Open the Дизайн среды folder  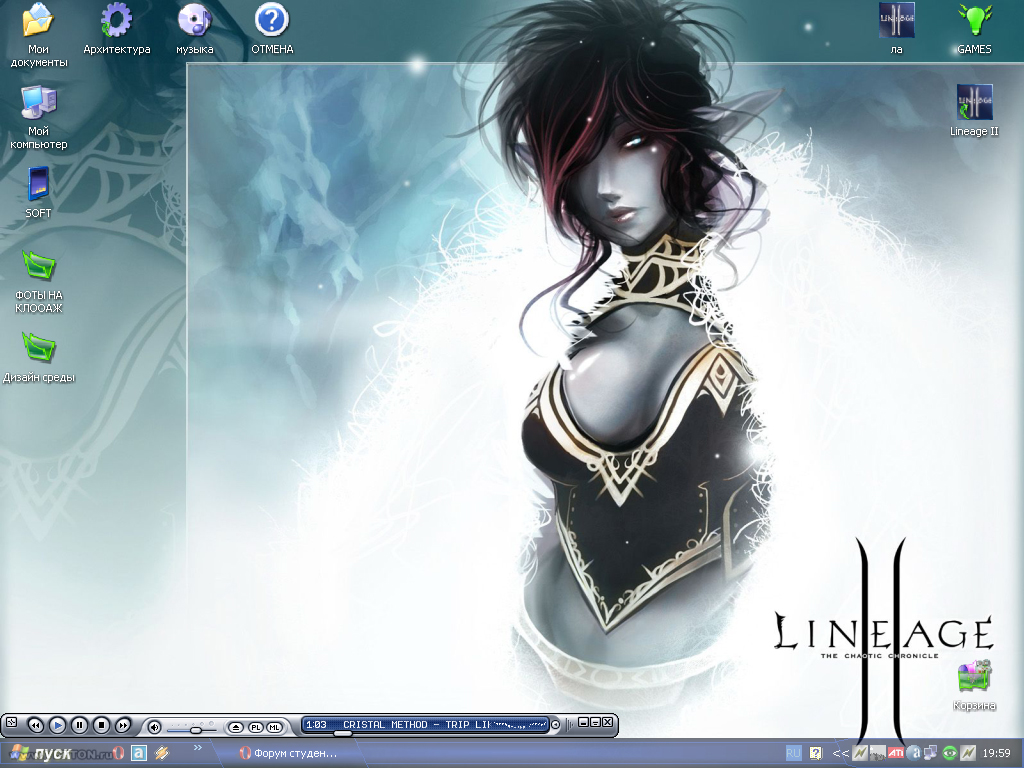coord(39,357)
